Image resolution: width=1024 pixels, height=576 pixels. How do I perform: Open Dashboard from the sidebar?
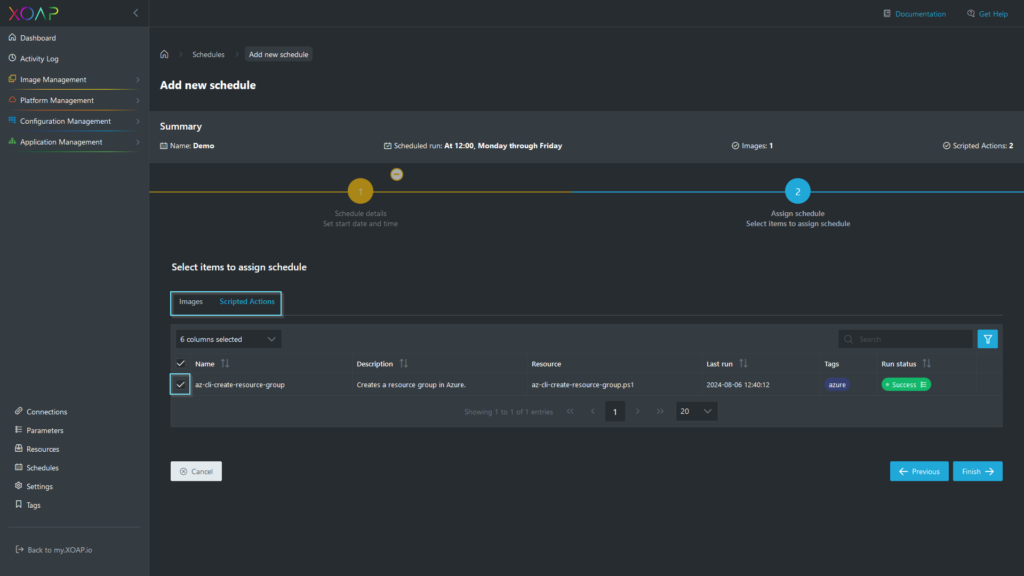pyautogui.click(x=37, y=38)
